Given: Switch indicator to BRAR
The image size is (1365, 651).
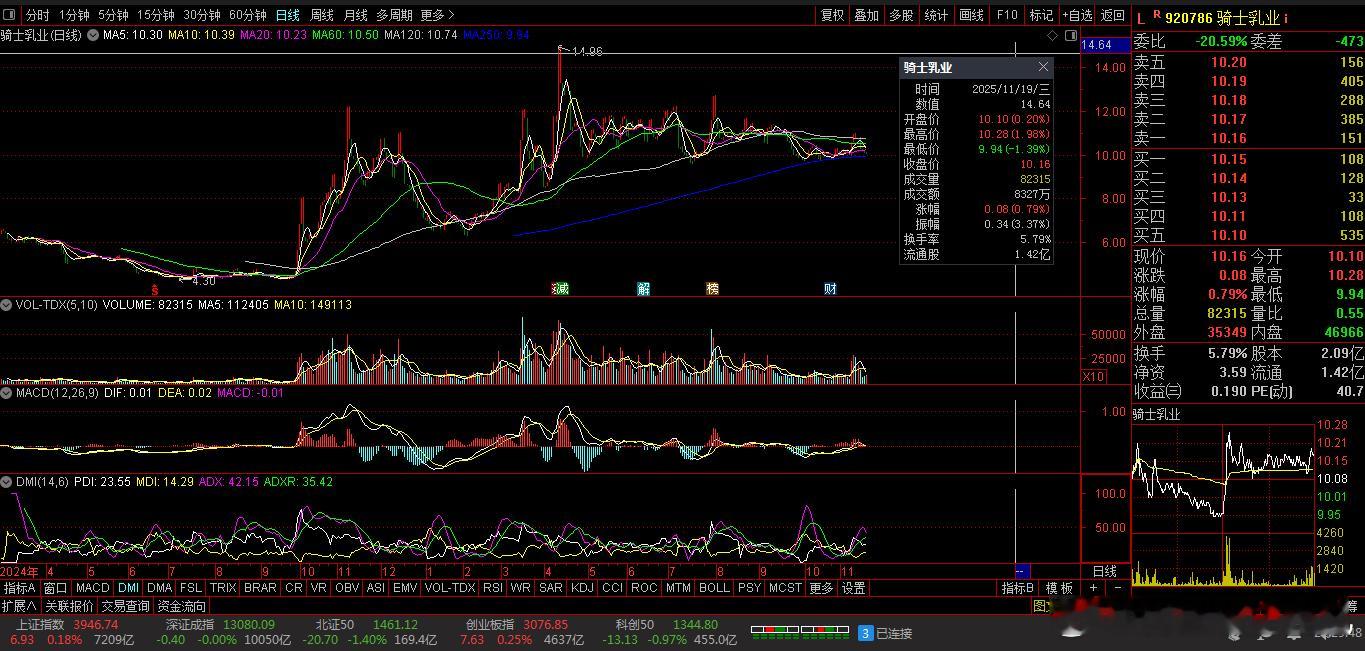Looking at the screenshot, I should tap(260, 588).
